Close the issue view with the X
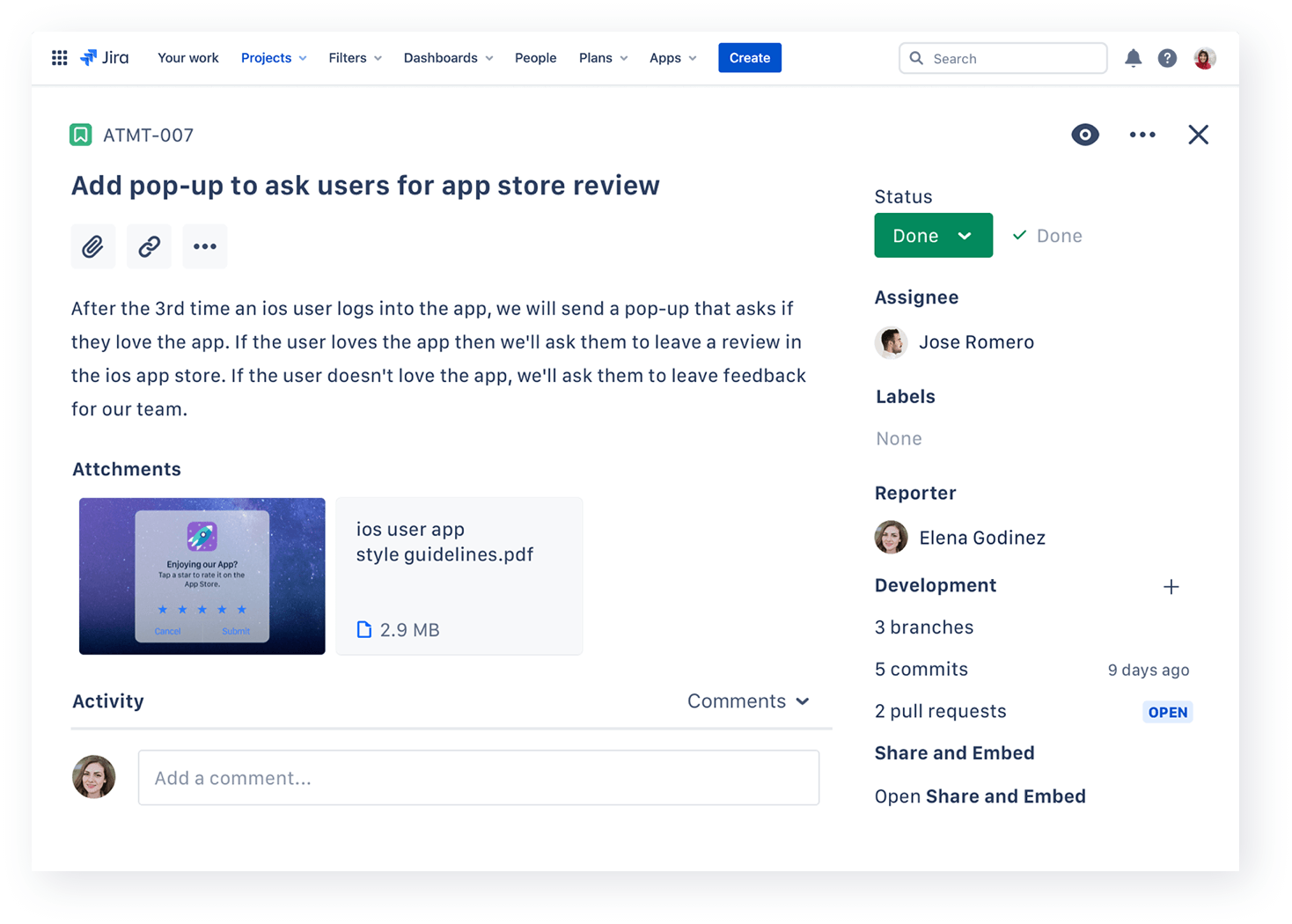 [1198, 135]
